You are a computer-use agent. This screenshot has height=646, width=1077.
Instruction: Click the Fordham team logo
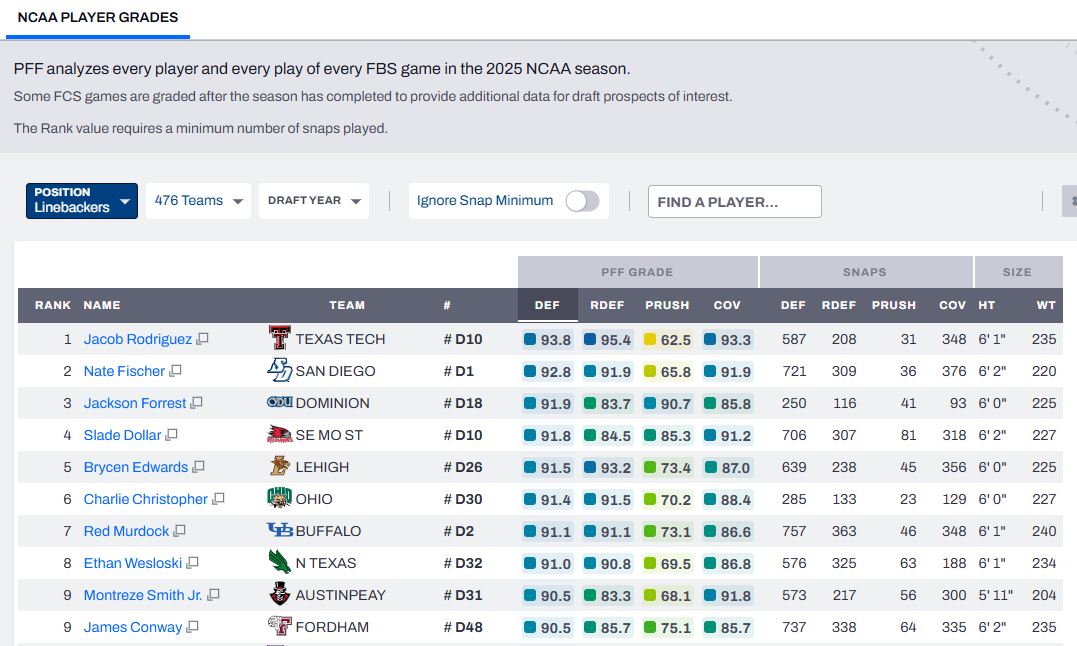pyautogui.click(x=279, y=626)
